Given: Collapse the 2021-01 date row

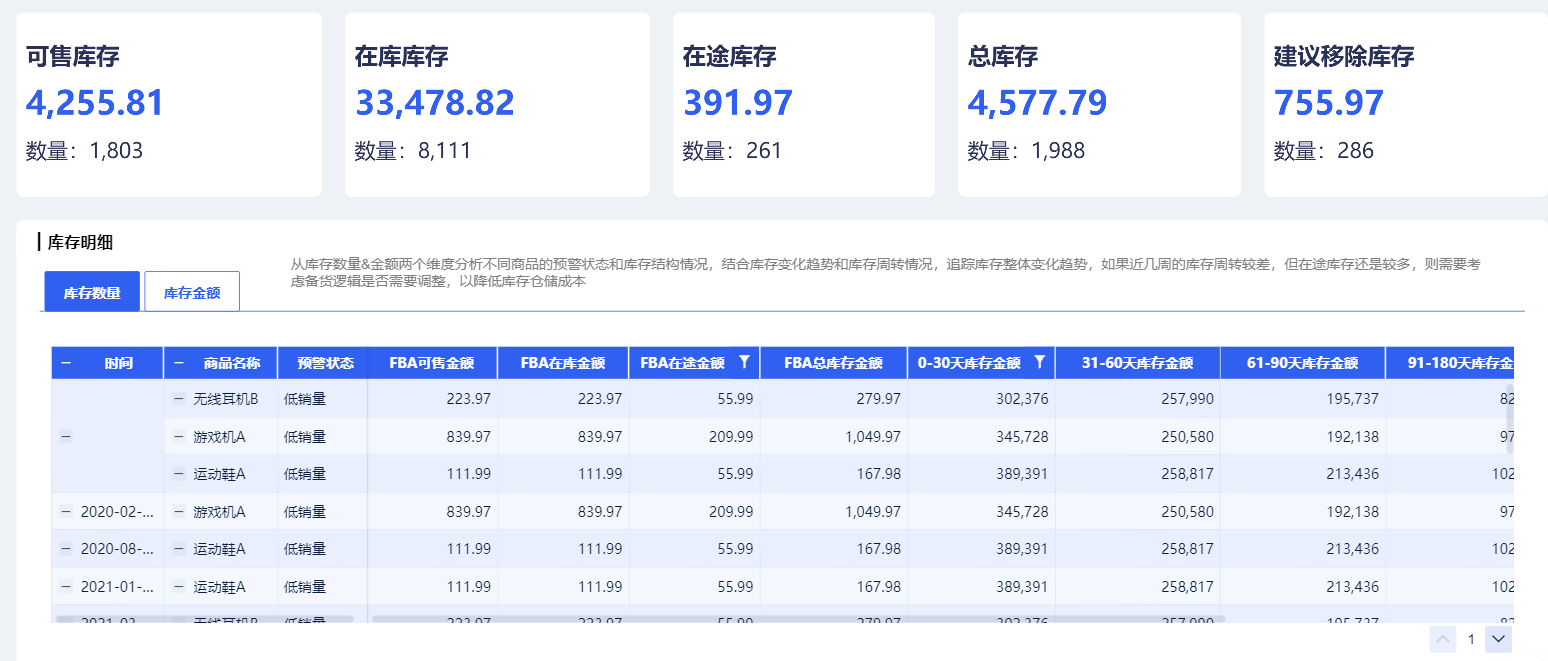Looking at the screenshot, I should tap(66, 586).
